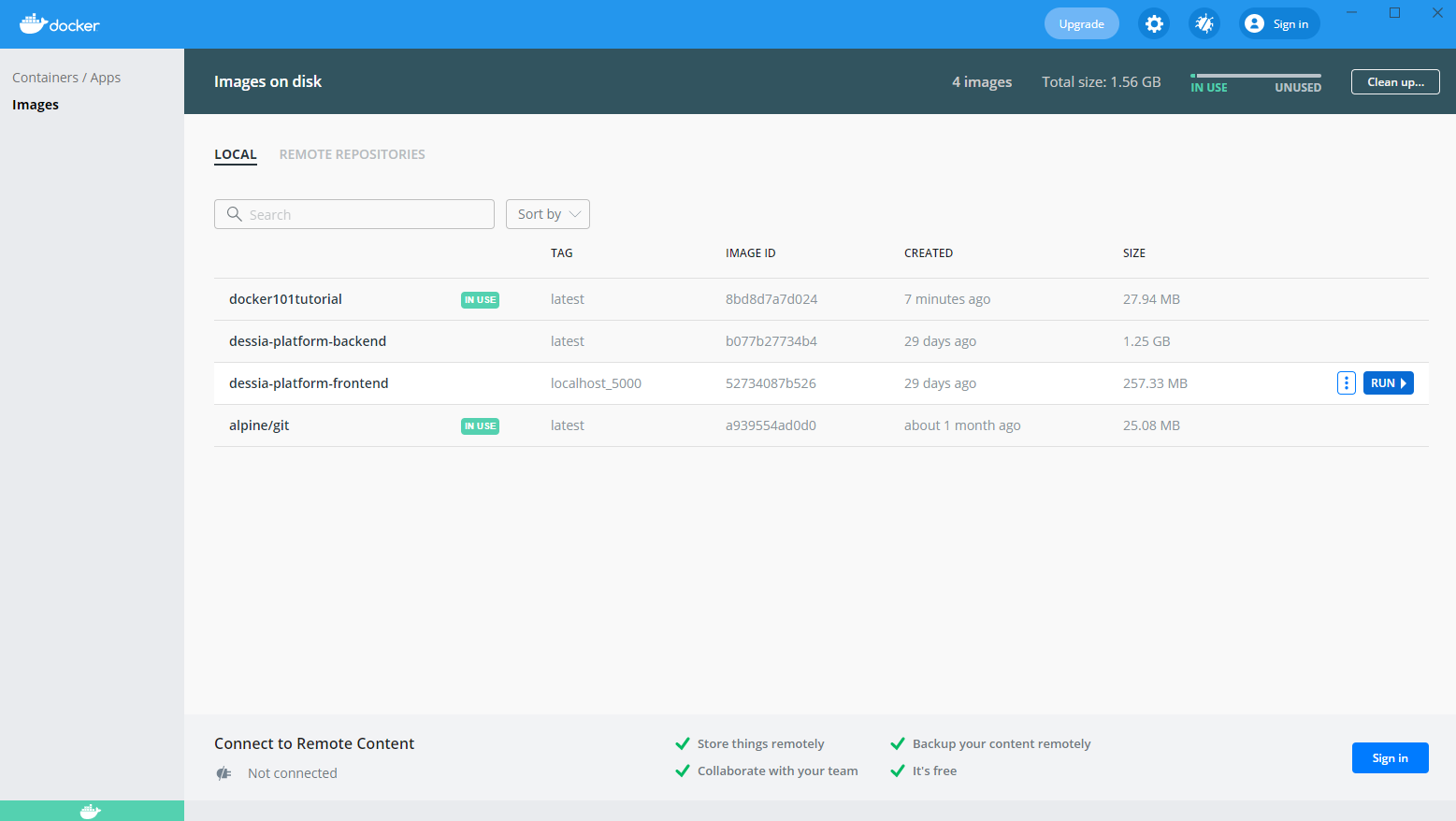The height and width of the screenshot is (821, 1456).
Task: Click the 257.33 MB size value
Action: click(1155, 383)
